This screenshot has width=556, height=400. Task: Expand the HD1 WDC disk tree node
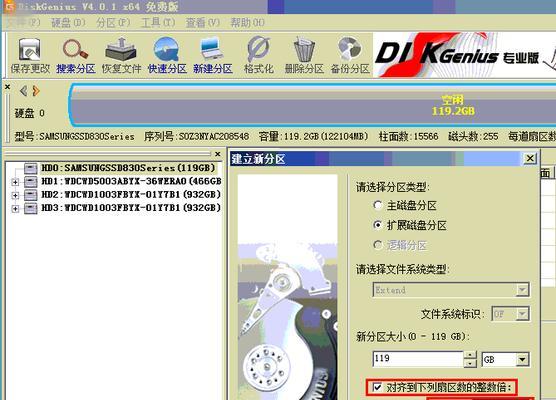pos(15,182)
